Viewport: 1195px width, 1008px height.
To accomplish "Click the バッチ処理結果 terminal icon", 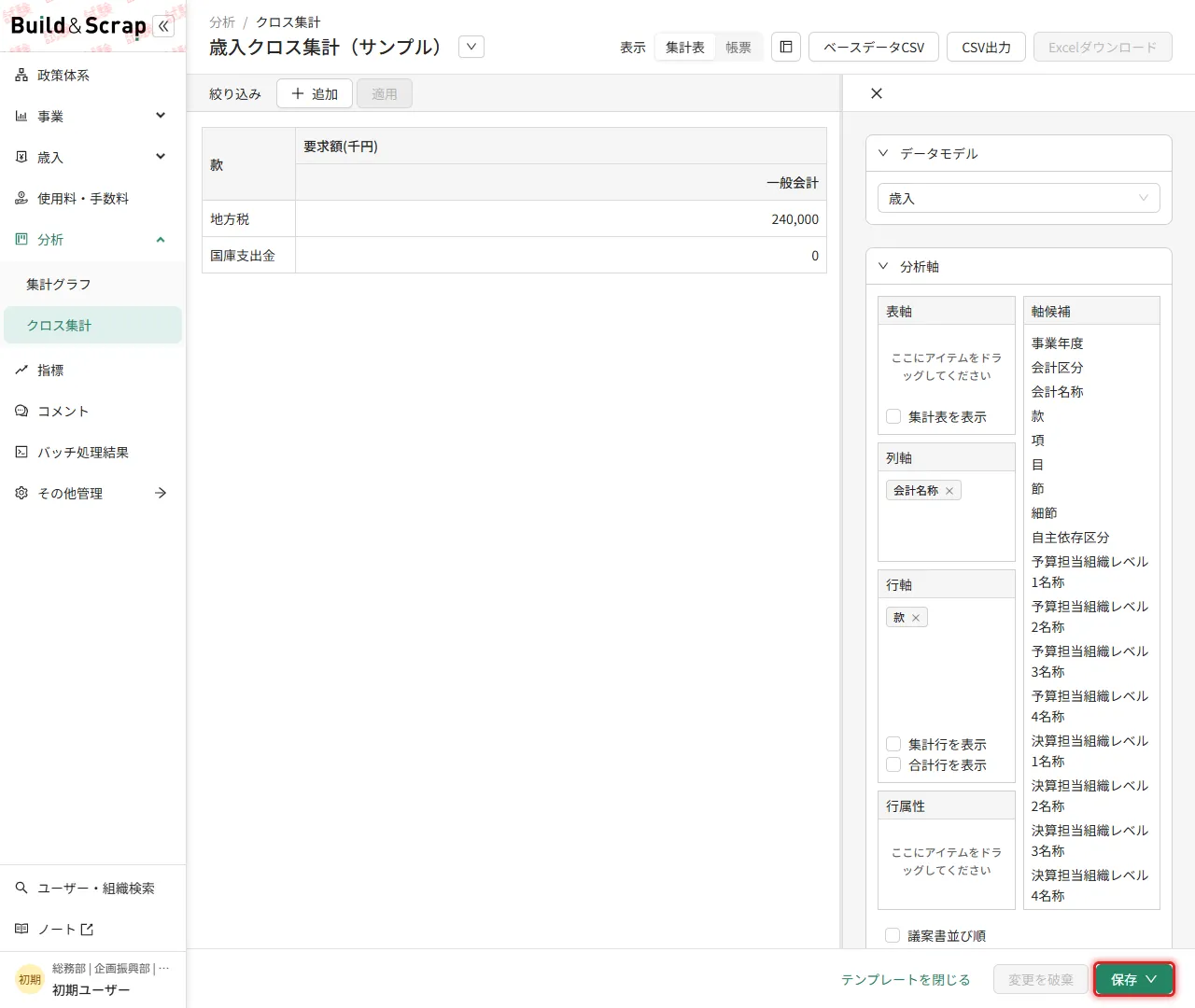I will click(21, 453).
